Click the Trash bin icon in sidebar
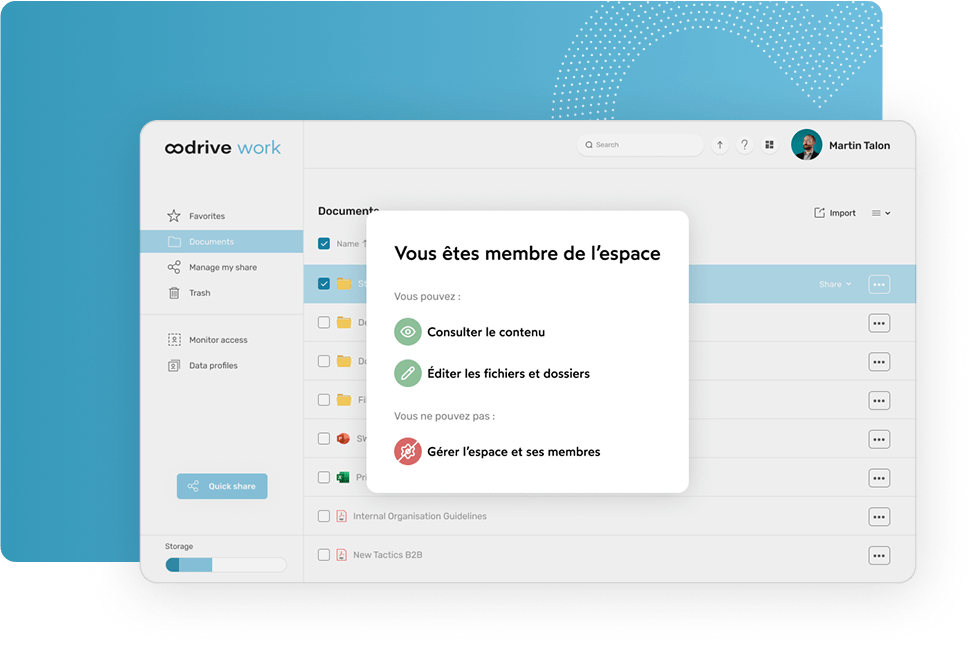Viewport: 977px width, 650px height. 174,293
